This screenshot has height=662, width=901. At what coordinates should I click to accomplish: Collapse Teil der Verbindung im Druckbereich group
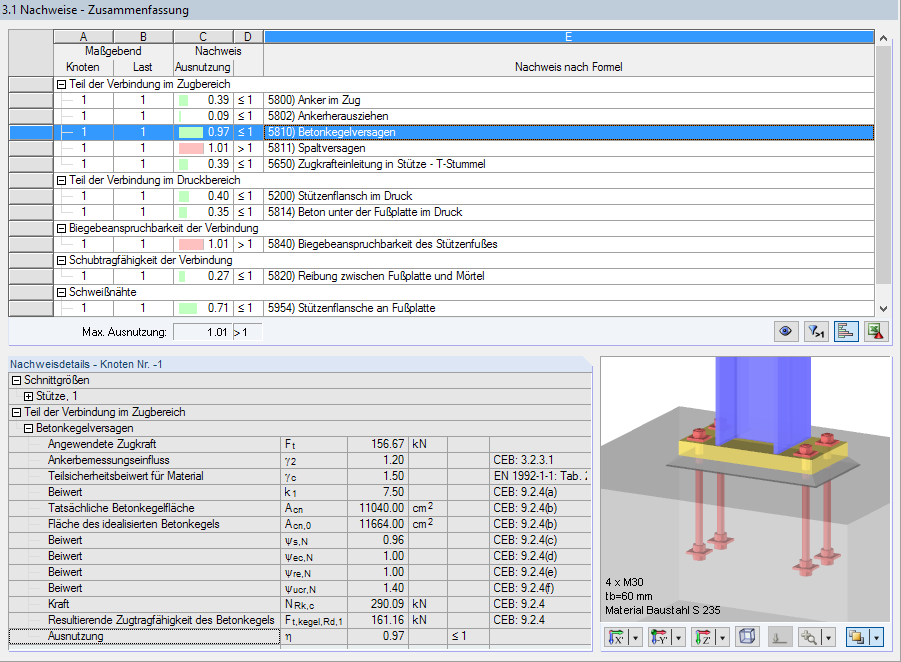click(61, 180)
